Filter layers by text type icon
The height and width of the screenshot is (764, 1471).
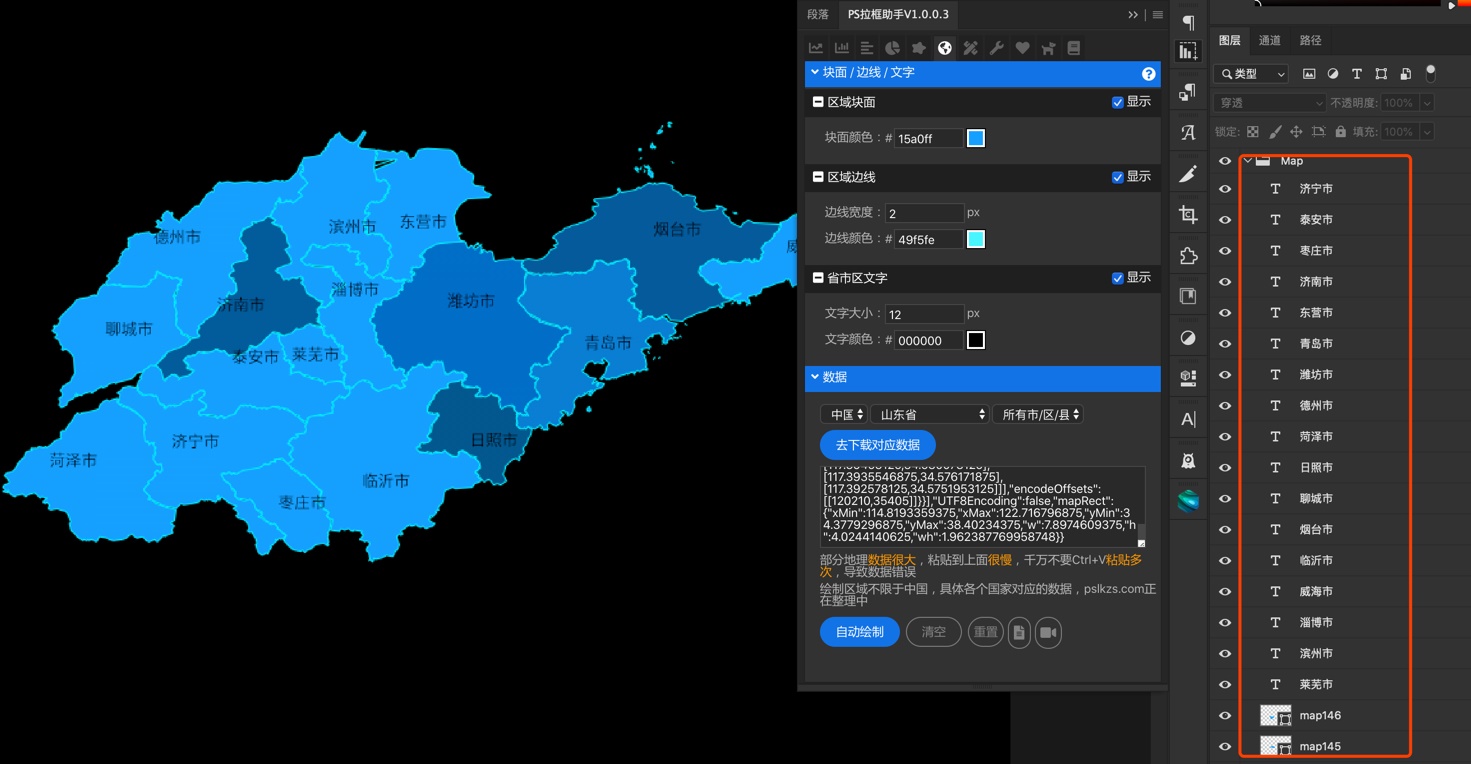[1357, 74]
